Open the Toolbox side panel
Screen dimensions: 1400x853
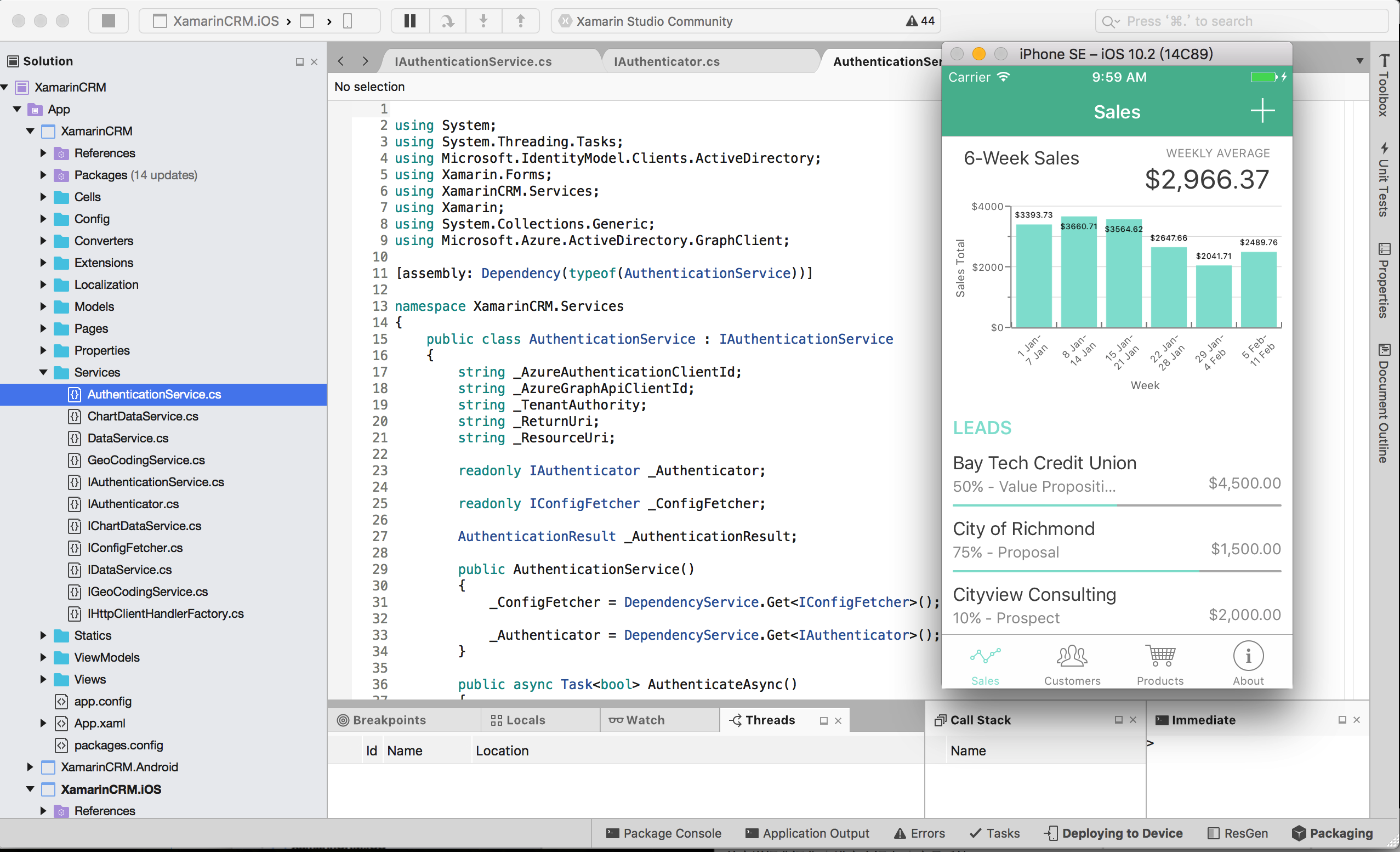point(1384,85)
